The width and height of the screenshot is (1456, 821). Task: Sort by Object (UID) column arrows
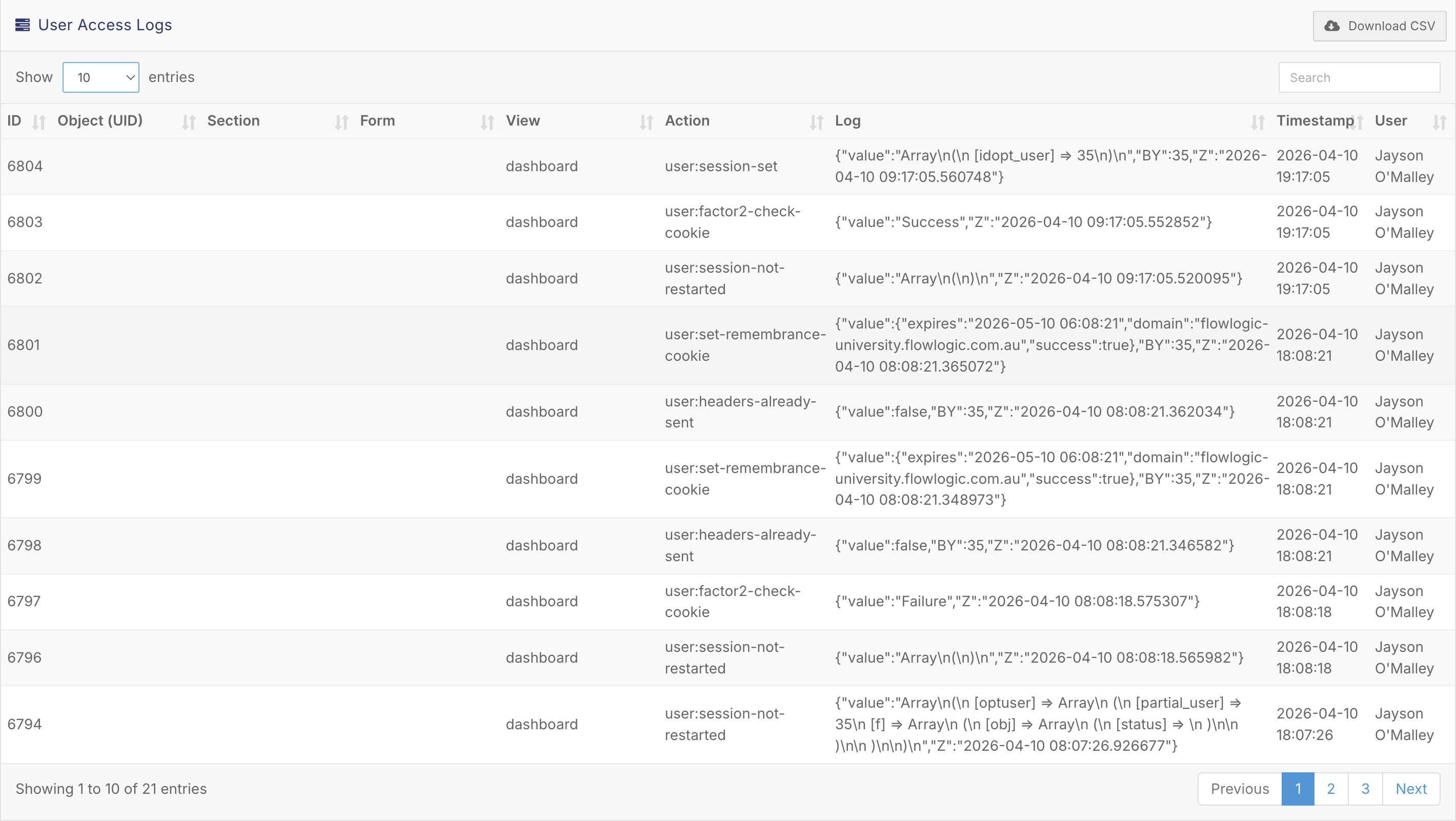point(189,121)
